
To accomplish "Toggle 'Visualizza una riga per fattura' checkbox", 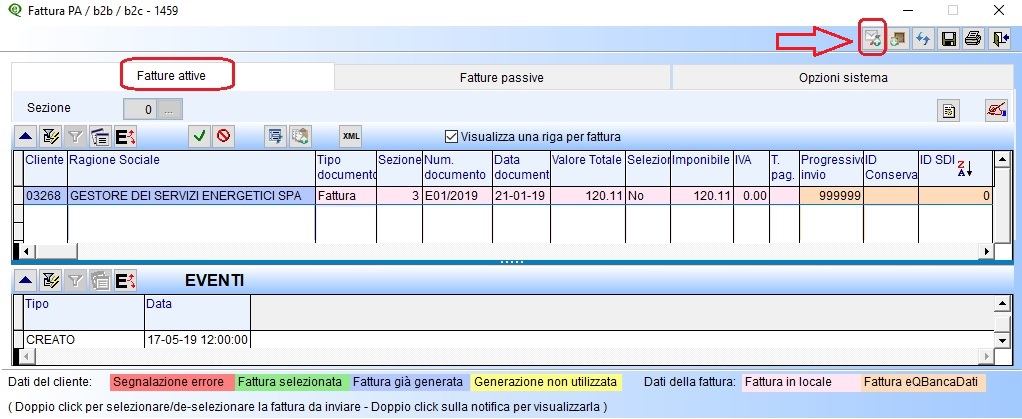I will (x=451, y=137).
